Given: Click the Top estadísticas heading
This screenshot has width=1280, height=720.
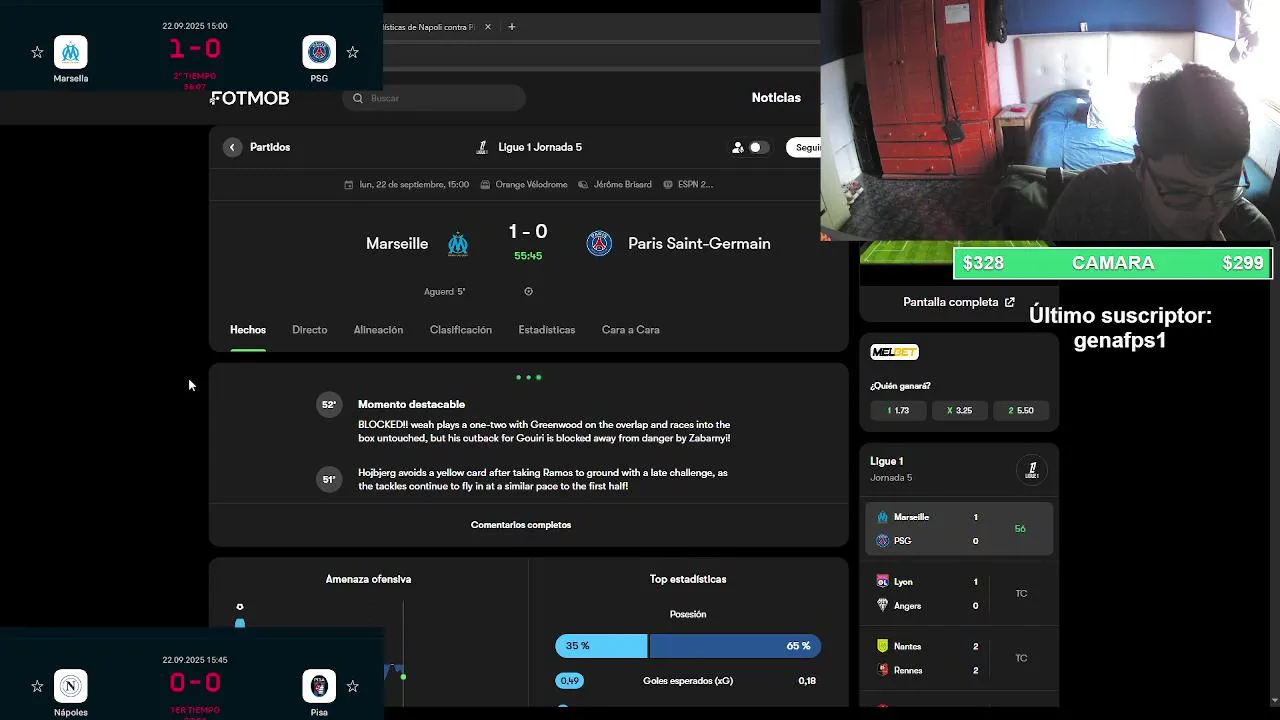Looking at the screenshot, I should pos(688,579).
